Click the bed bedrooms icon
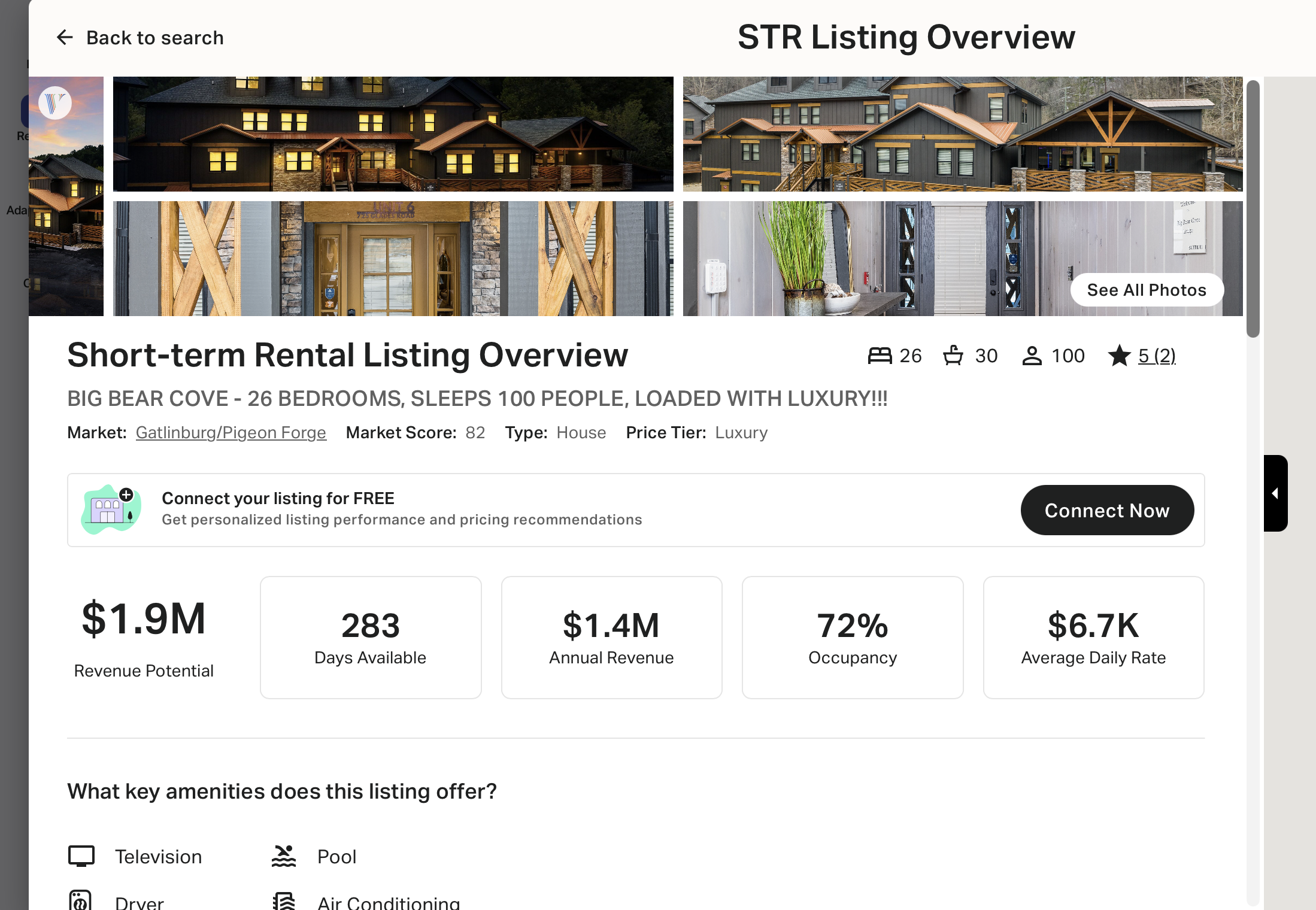This screenshot has height=910, width=1316. click(x=880, y=356)
